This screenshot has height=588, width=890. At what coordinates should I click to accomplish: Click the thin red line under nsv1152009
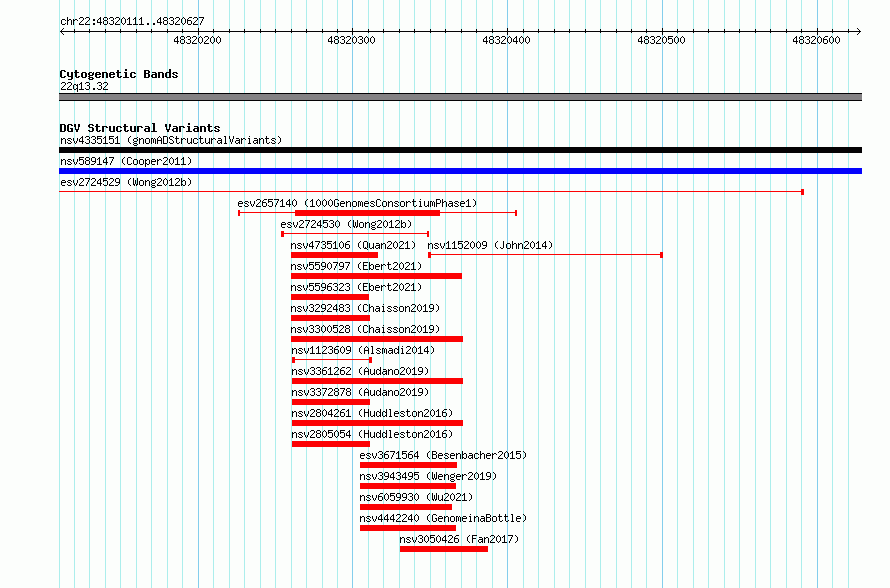[x=545, y=255]
